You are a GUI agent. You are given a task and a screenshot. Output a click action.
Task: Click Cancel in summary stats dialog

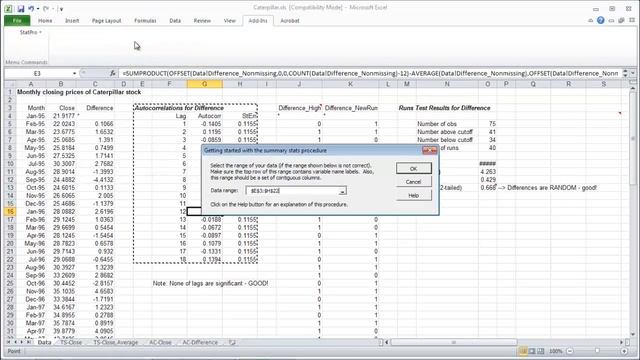pos(413,182)
